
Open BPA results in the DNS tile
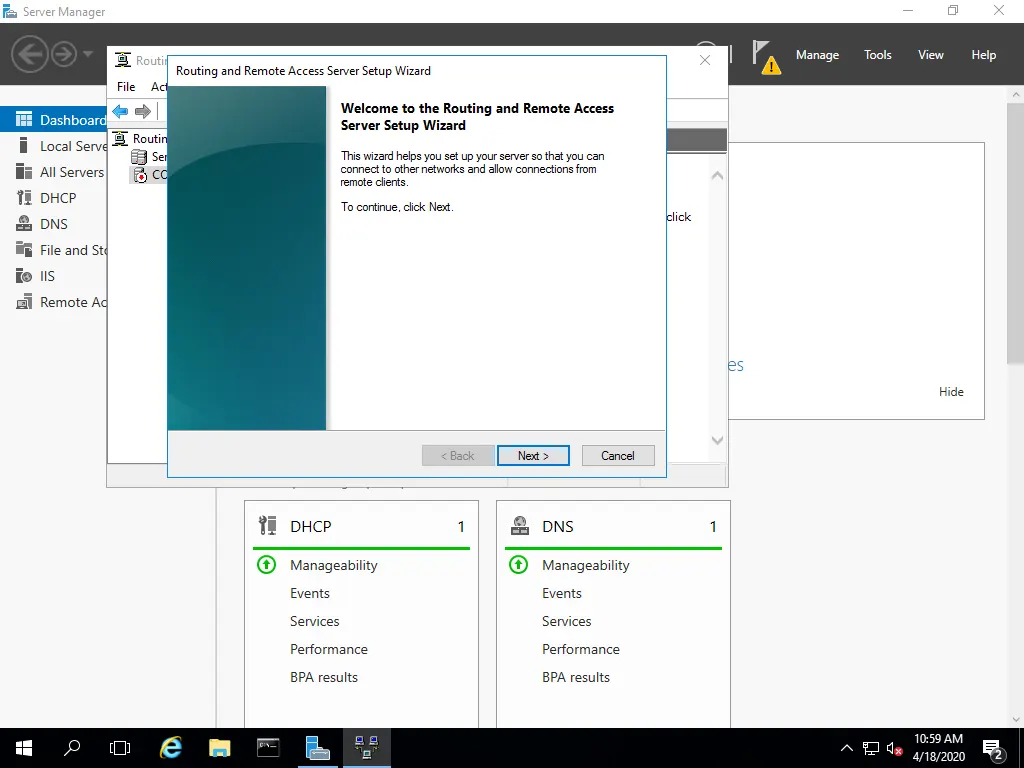(x=576, y=677)
